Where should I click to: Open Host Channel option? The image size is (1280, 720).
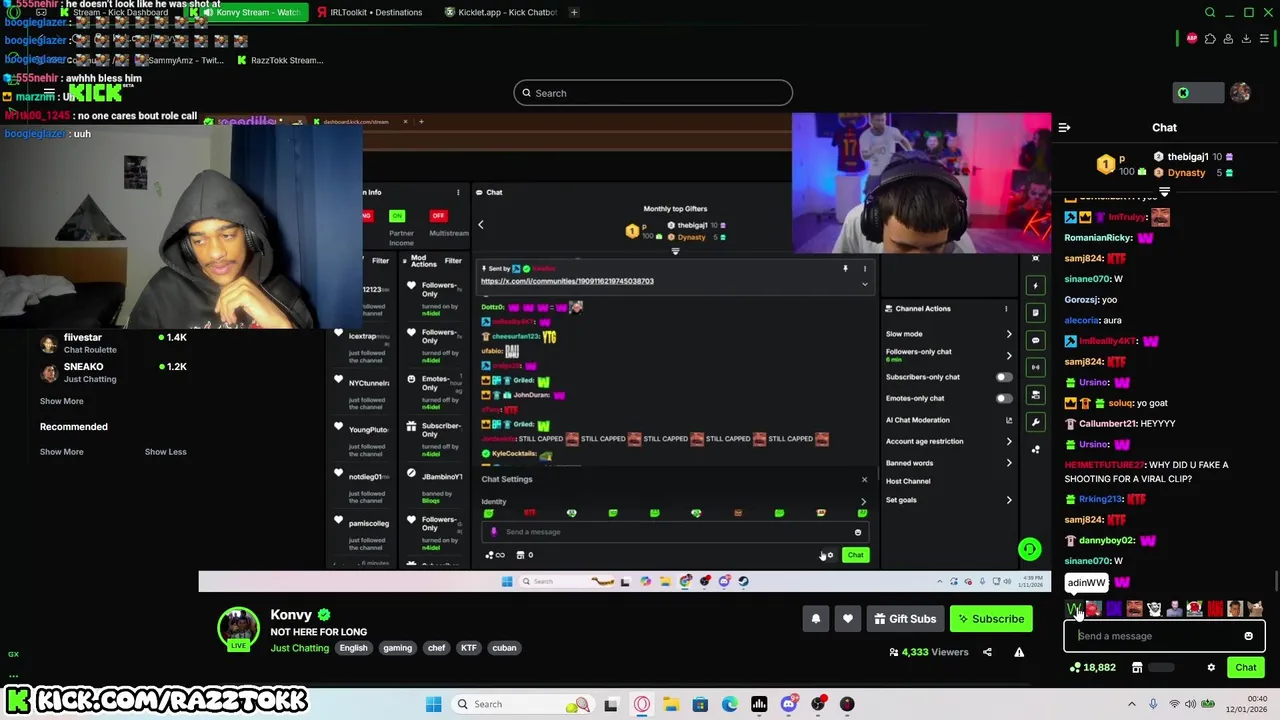(908, 481)
